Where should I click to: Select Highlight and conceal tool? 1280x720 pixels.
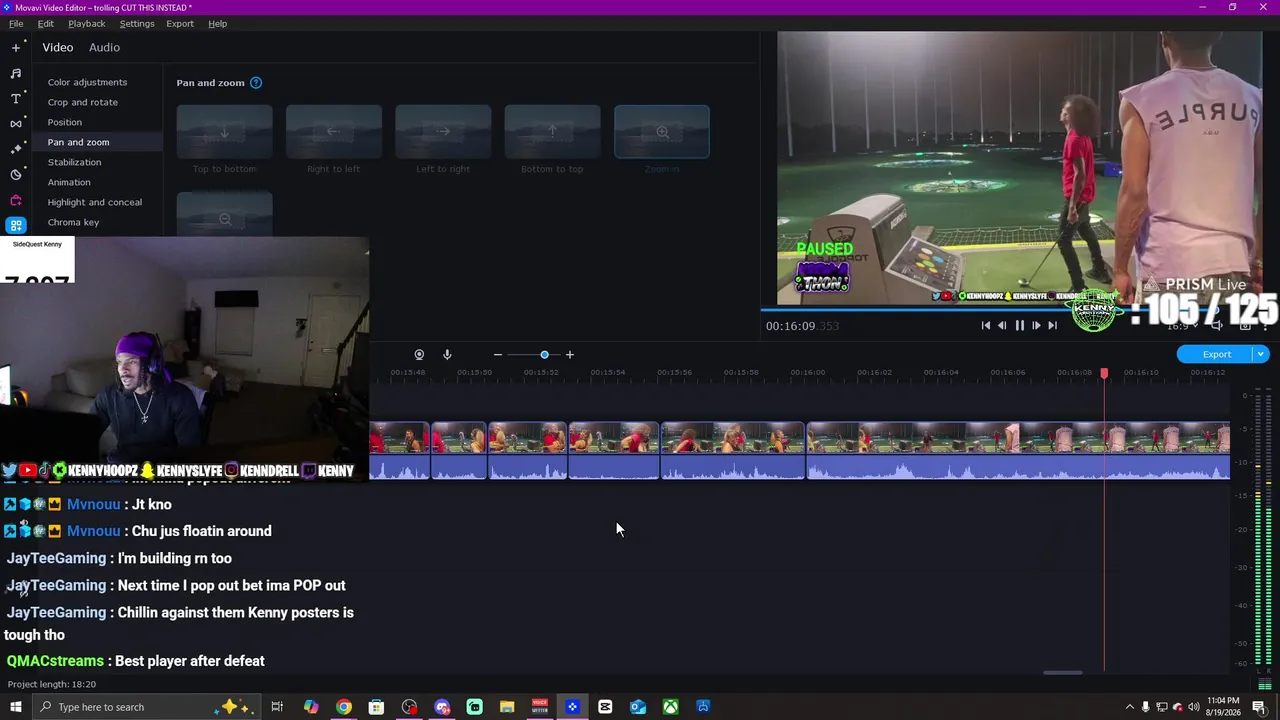tap(95, 202)
